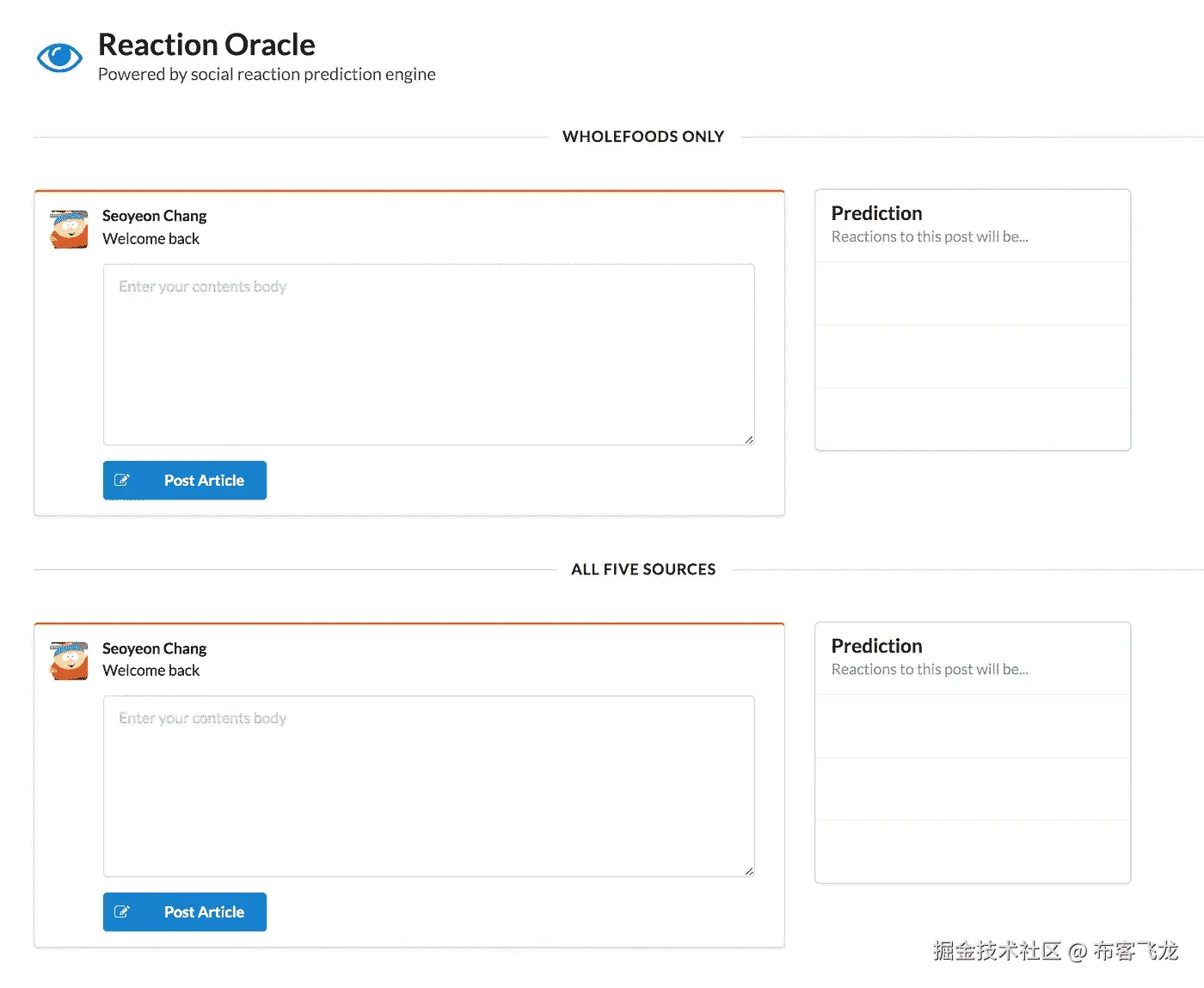Click the resize handle of the All Five Sources textarea
Viewport: 1204px width, 988px height.
click(749, 871)
